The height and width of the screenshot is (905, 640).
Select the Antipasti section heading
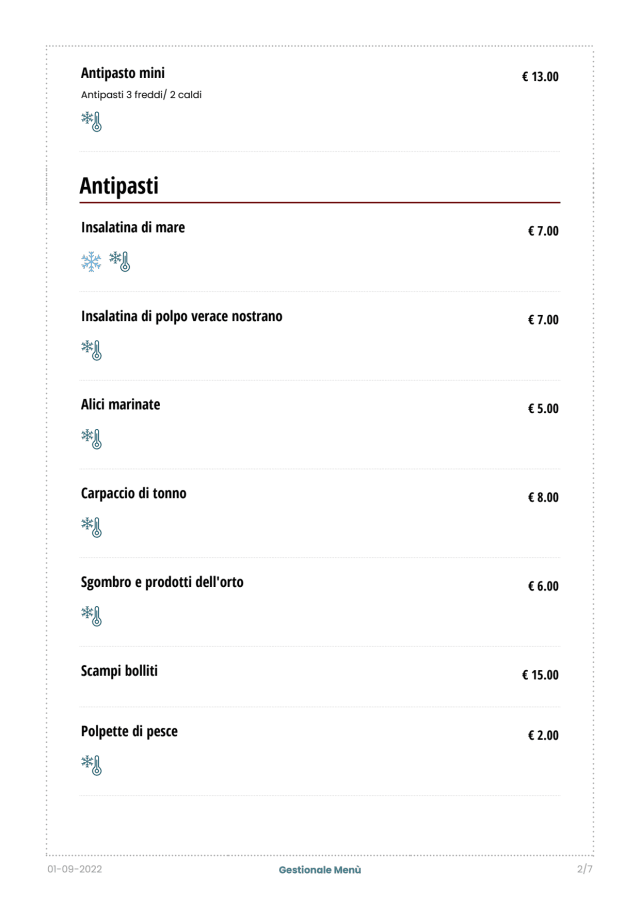tap(119, 185)
